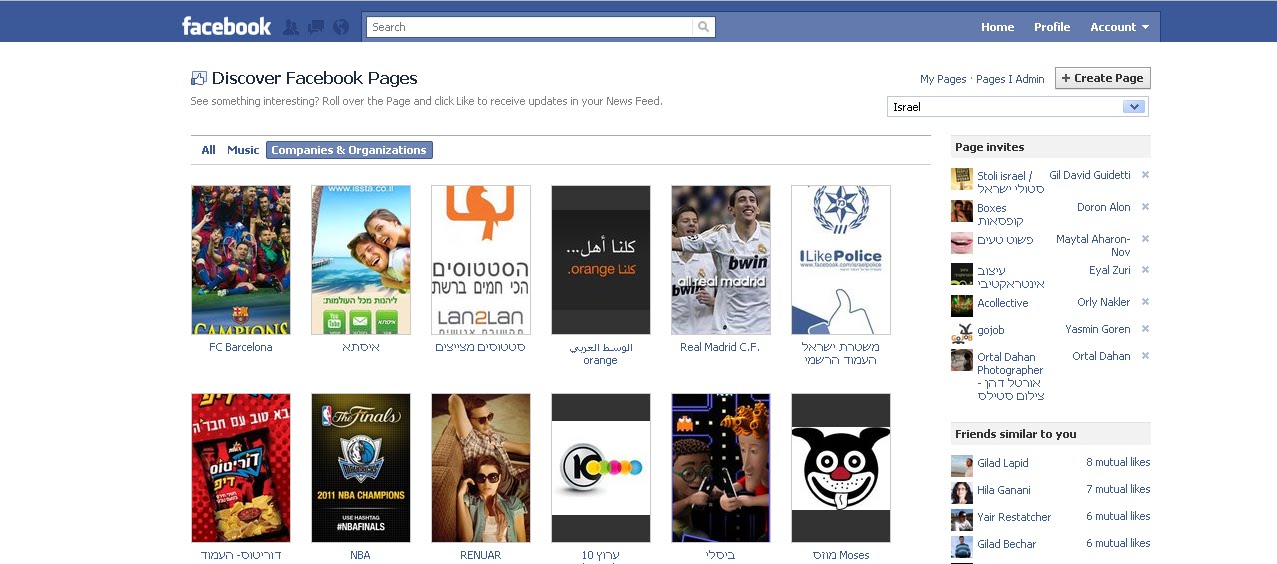The width and height of the screenshot is (1277, 564).
Task: Open the messages icon
Action: click(316, 27)
